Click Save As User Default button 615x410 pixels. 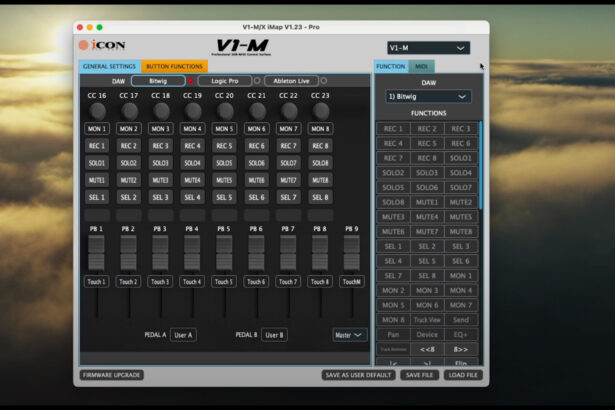point(358,375)
